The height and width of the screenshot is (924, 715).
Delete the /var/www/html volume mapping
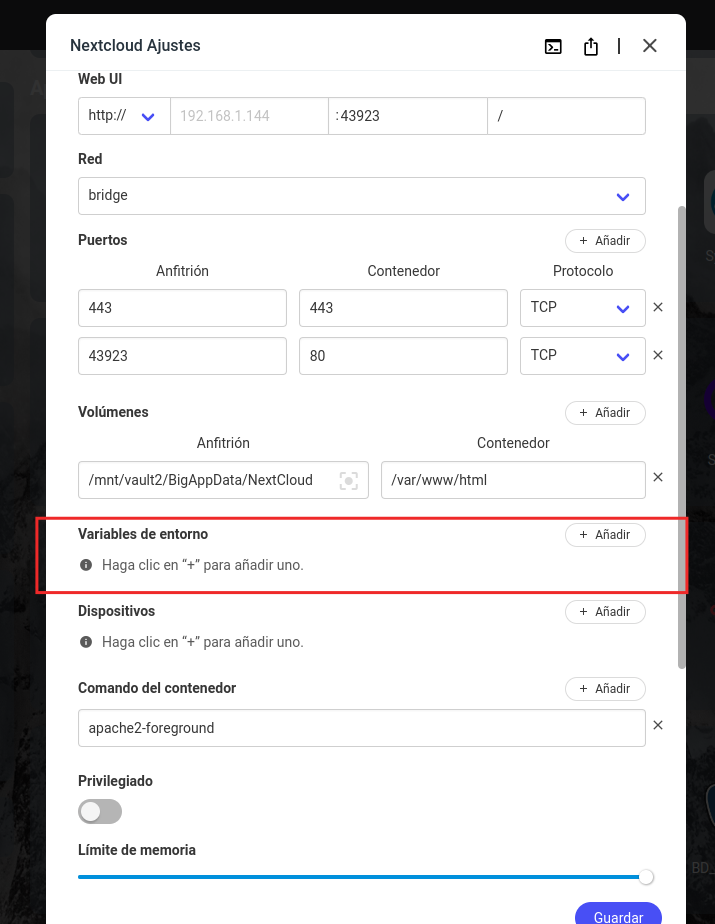click(x=658, y=477)
